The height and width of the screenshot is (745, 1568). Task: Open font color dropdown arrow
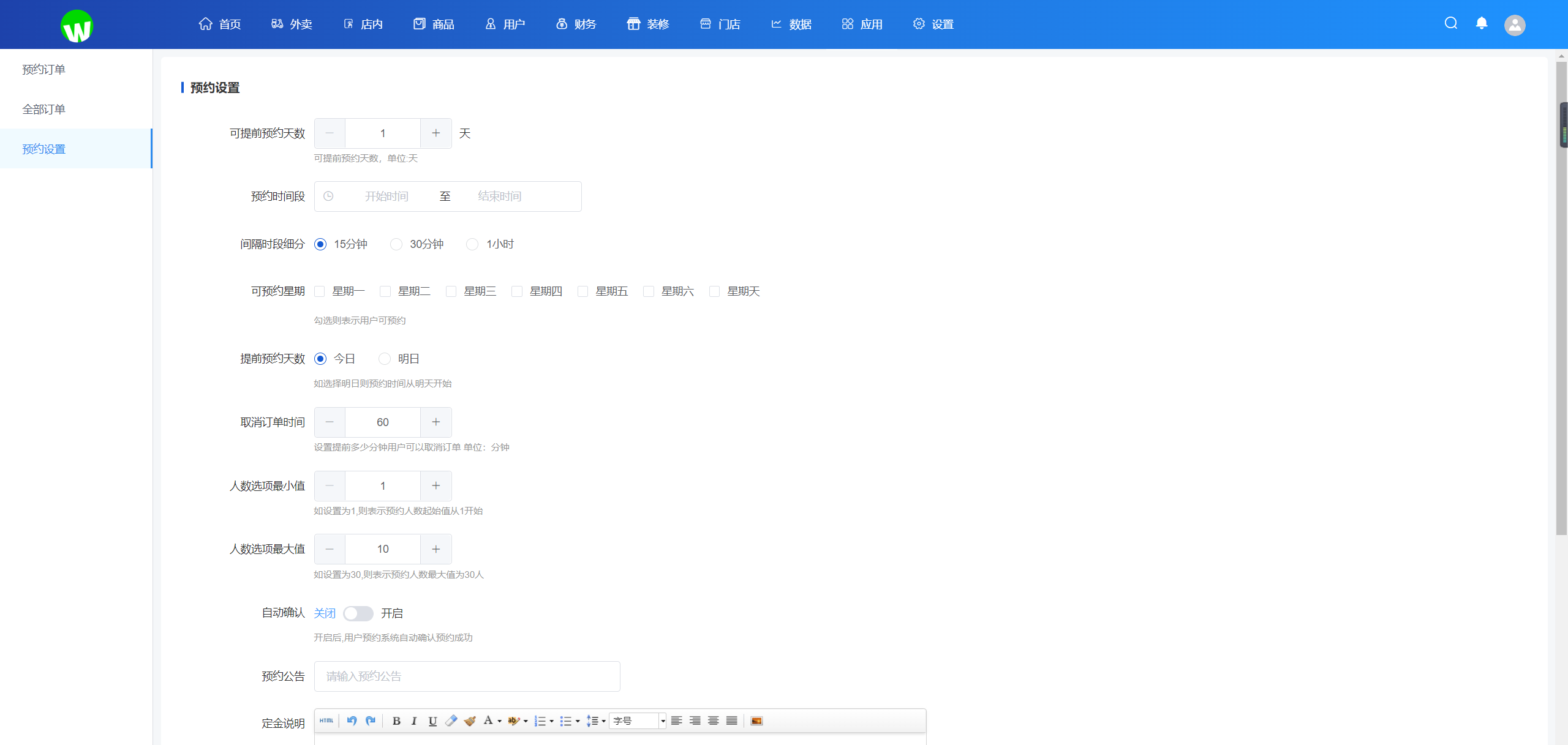[x=499, y=721]
